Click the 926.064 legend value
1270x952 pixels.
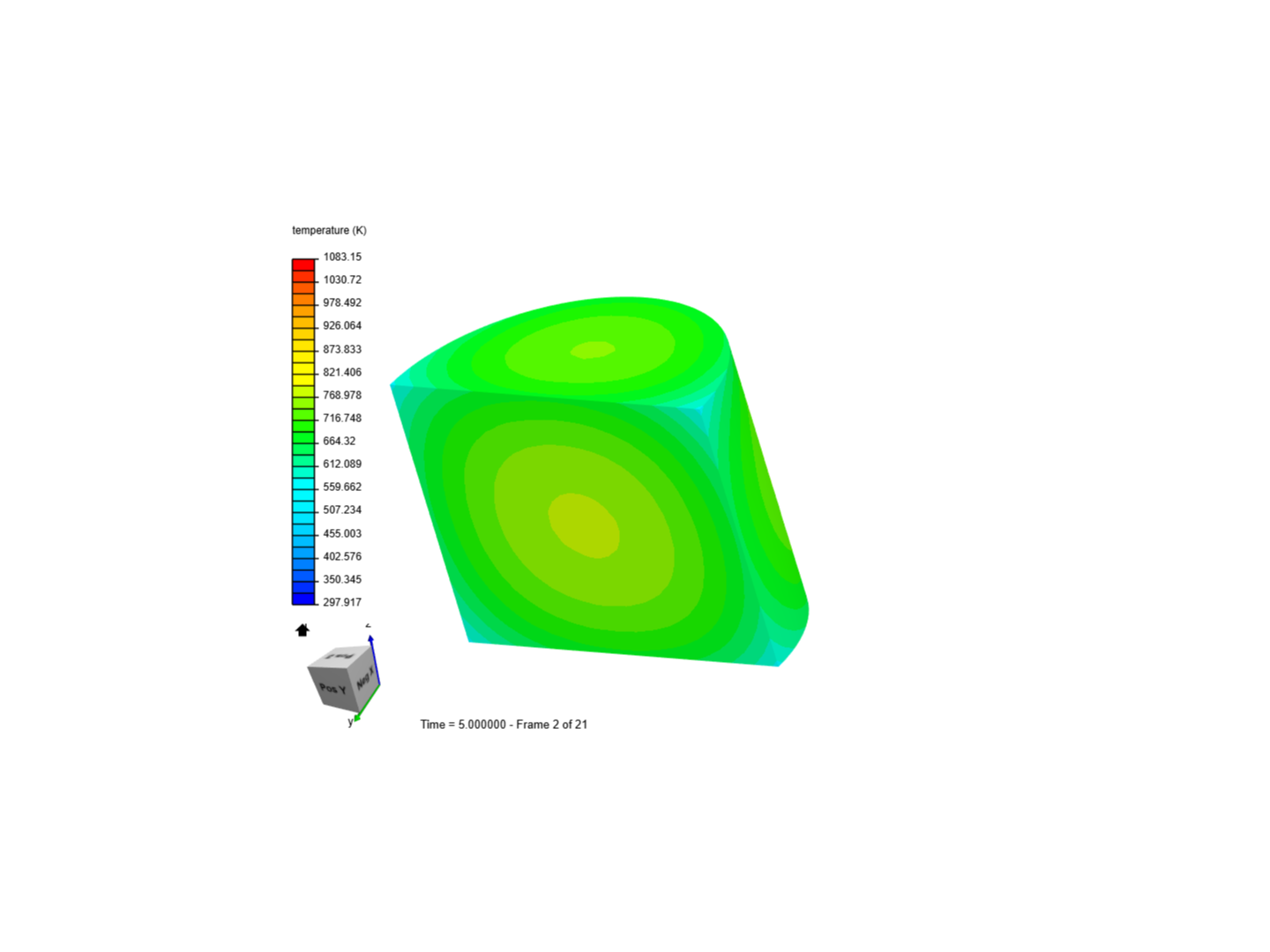click(342, 325)
